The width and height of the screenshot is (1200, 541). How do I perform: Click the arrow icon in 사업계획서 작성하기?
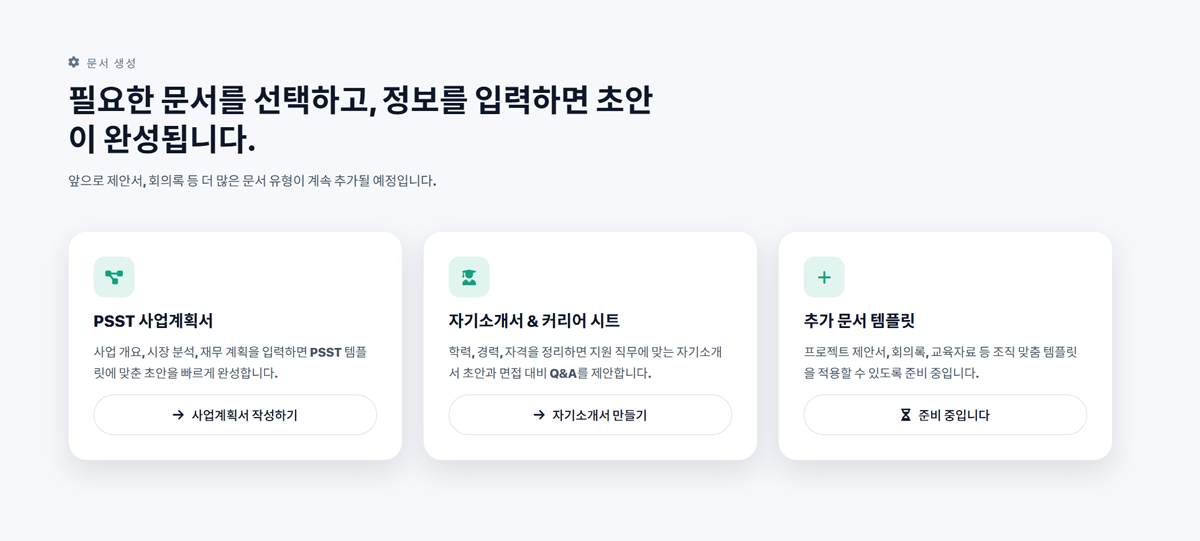[178, 415]
